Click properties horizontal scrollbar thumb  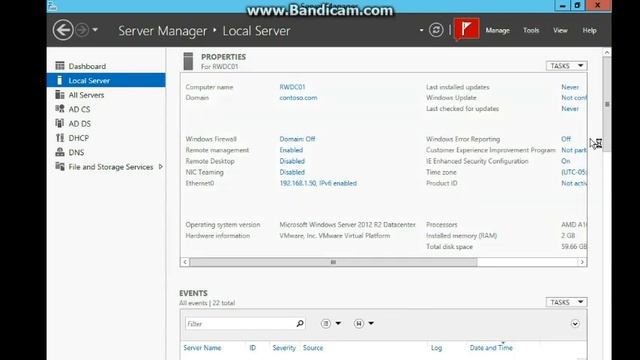333,262
